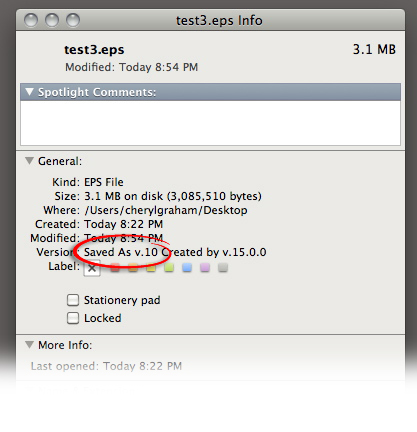This screenshot has width=417, height=432.
Task: Click inside the Spotlight Comments text field
Action: point(210,123)
